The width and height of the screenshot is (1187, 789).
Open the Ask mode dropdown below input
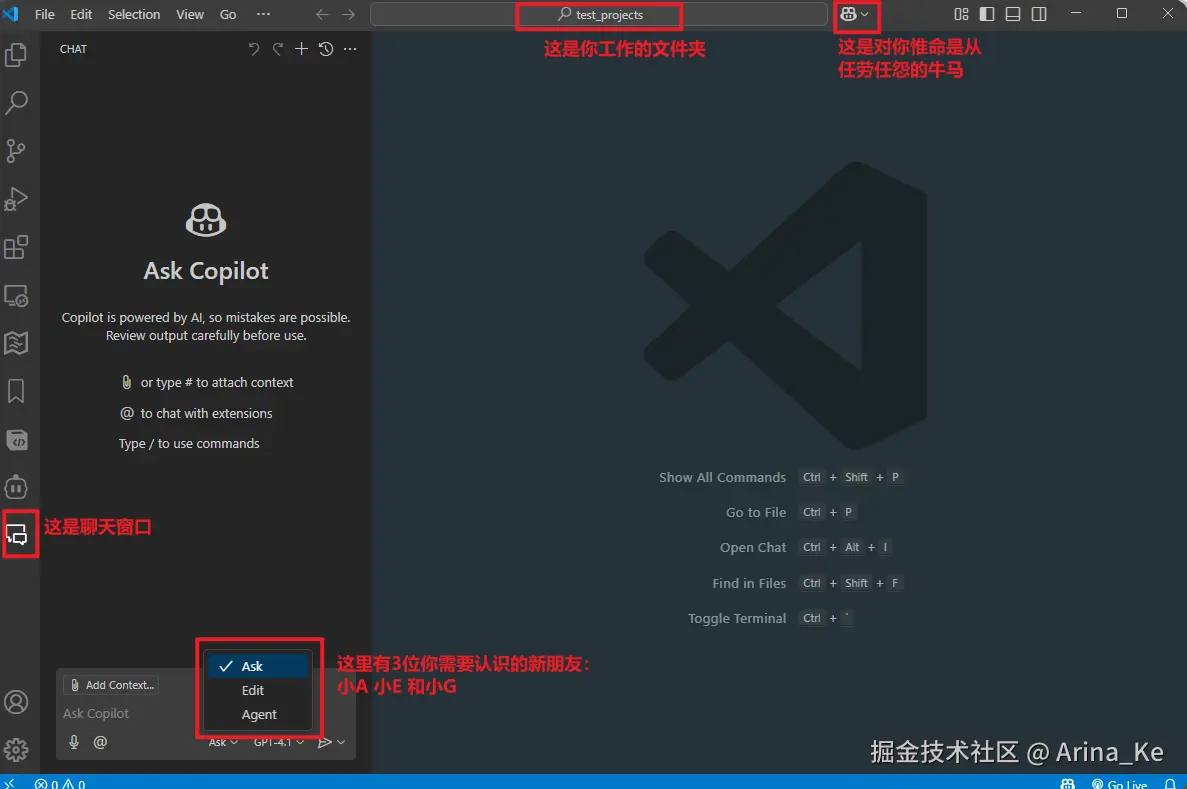223,742
